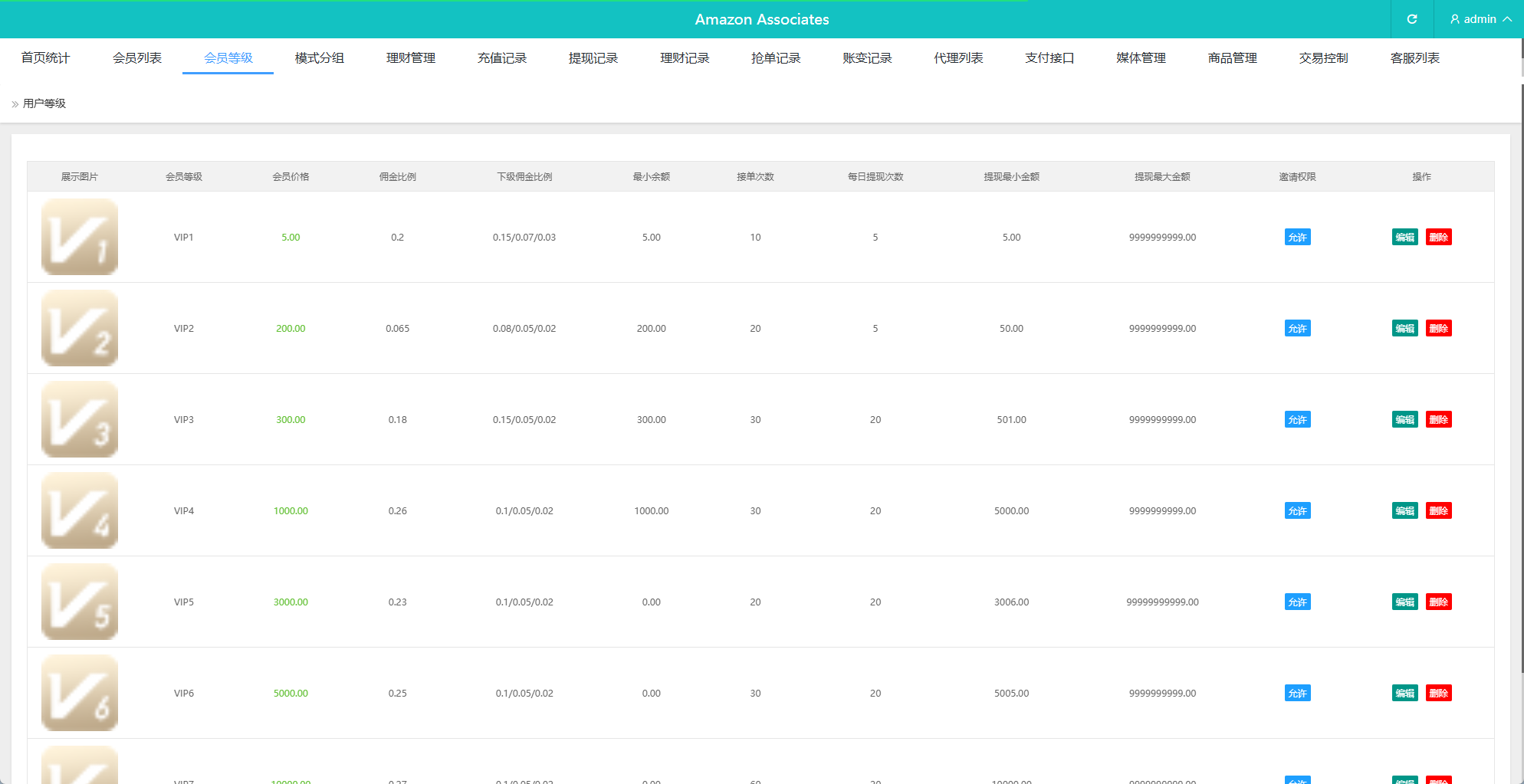Viewport: 1524px width, 784px height.
Task: Go to 充值记录 tab
Action: pyautogui.click(x=502, y=58)
